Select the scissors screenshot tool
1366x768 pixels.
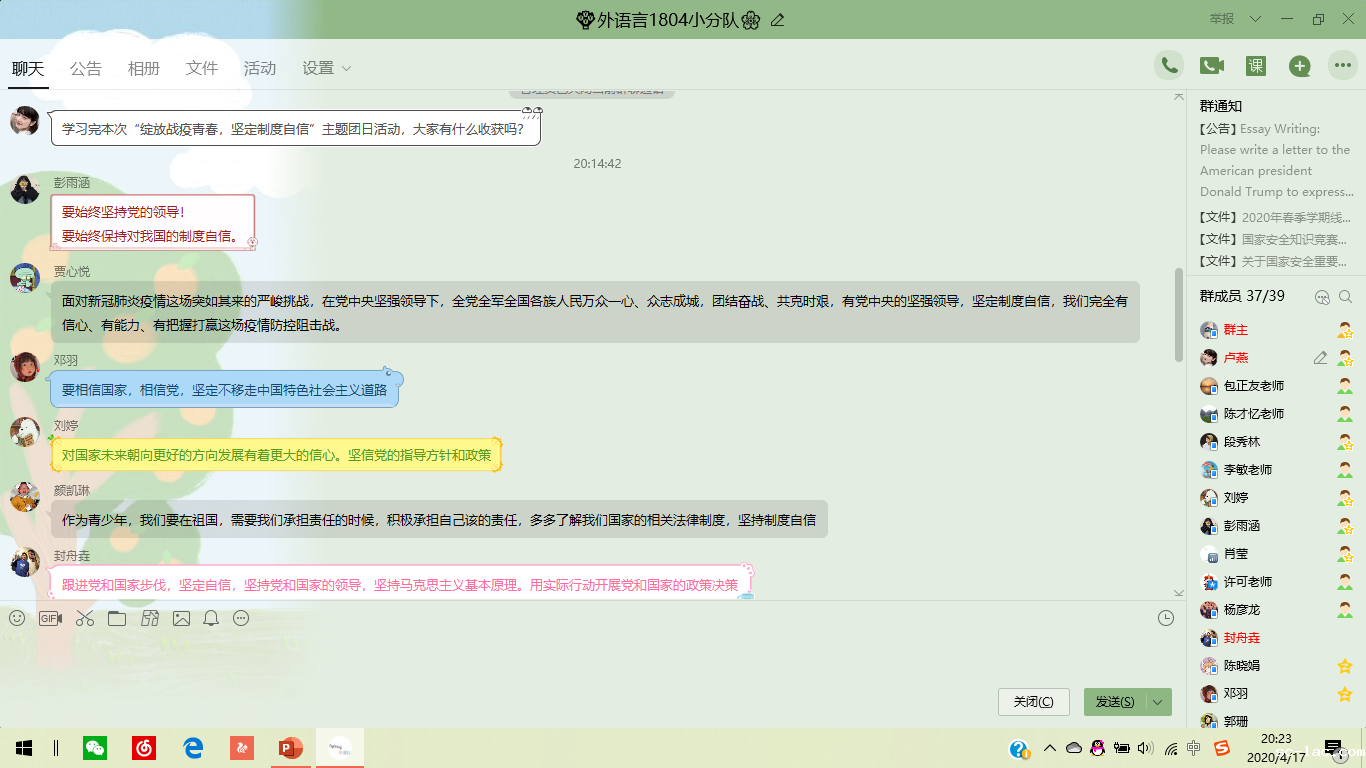coord(85,618)
